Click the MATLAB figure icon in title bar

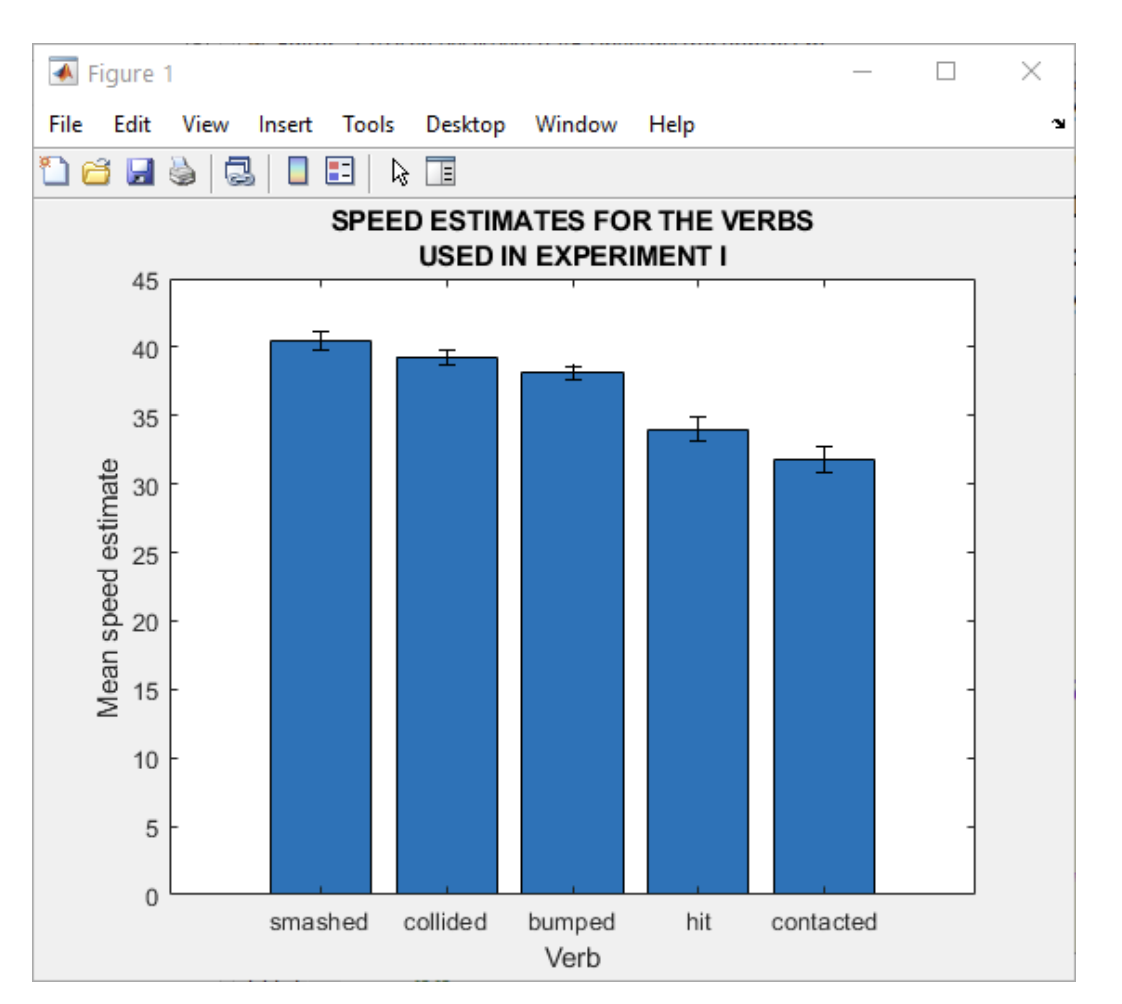pyautogui.click(x=65, y=70)
